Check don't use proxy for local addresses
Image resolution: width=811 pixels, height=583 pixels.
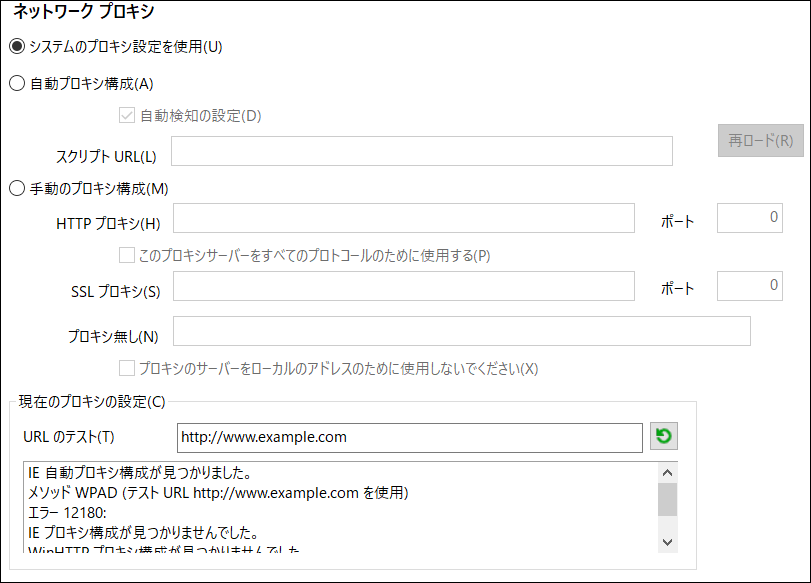click(x=127, y=368)
